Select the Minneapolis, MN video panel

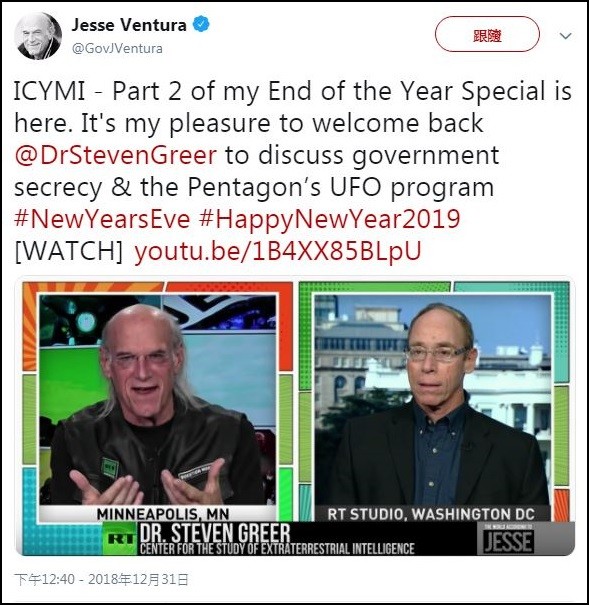[158, 400]
